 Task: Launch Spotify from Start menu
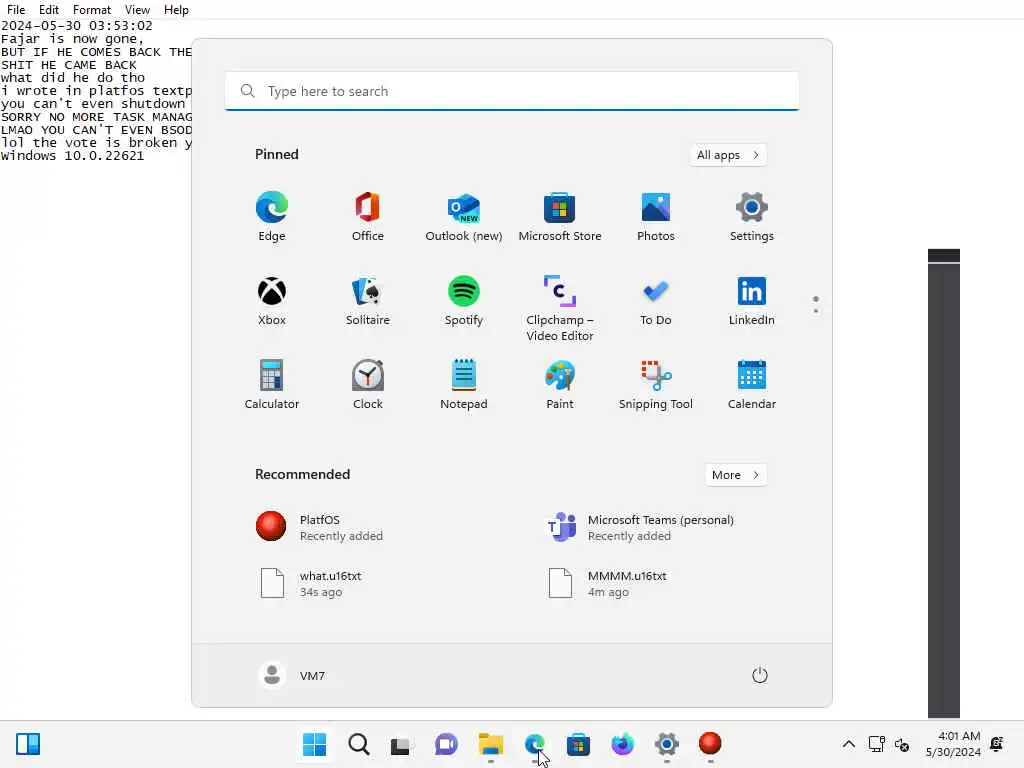tap(464, 301)
